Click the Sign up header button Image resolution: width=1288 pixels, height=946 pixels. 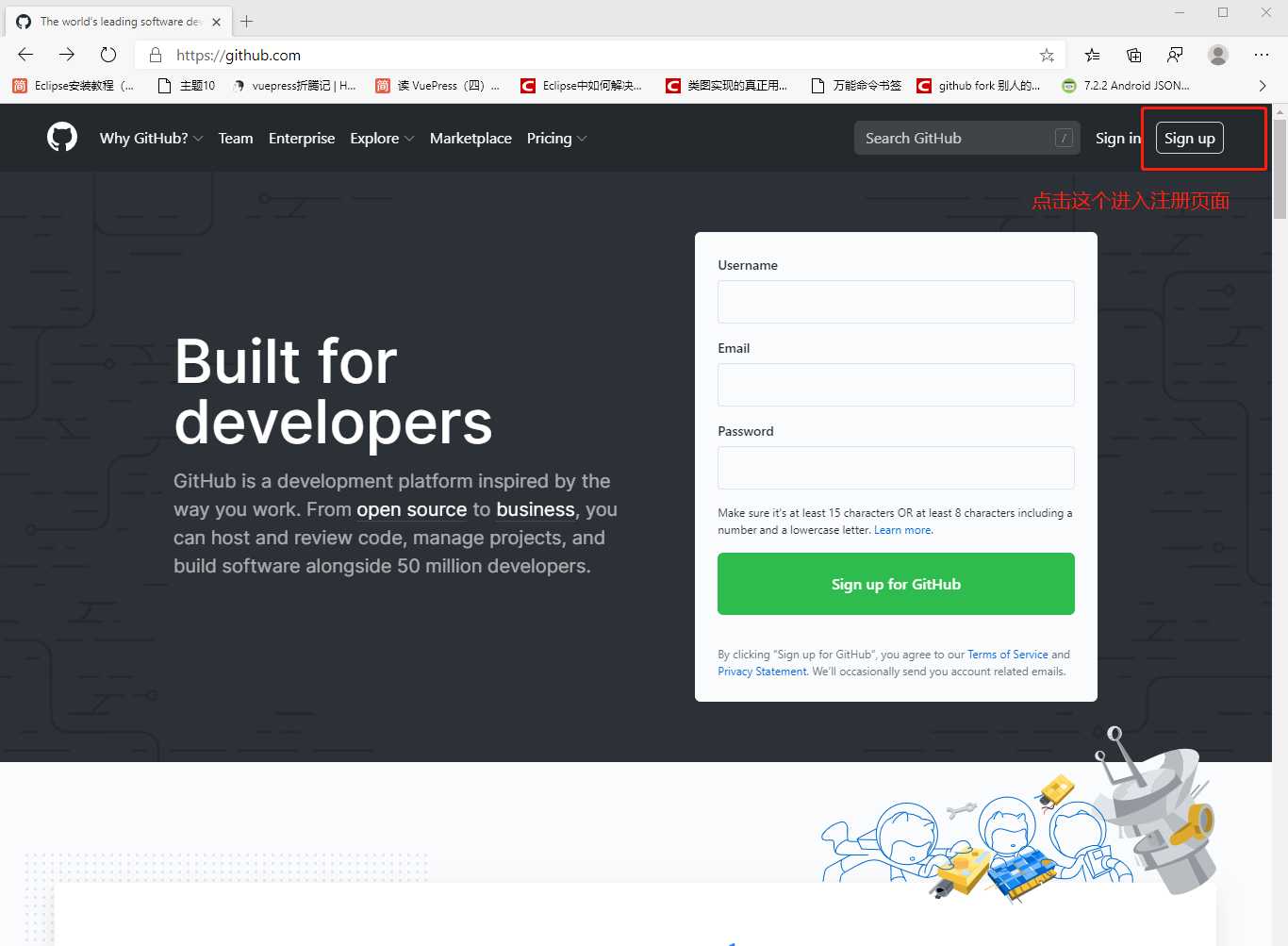pyautogui.click(x=1190, y=138)
